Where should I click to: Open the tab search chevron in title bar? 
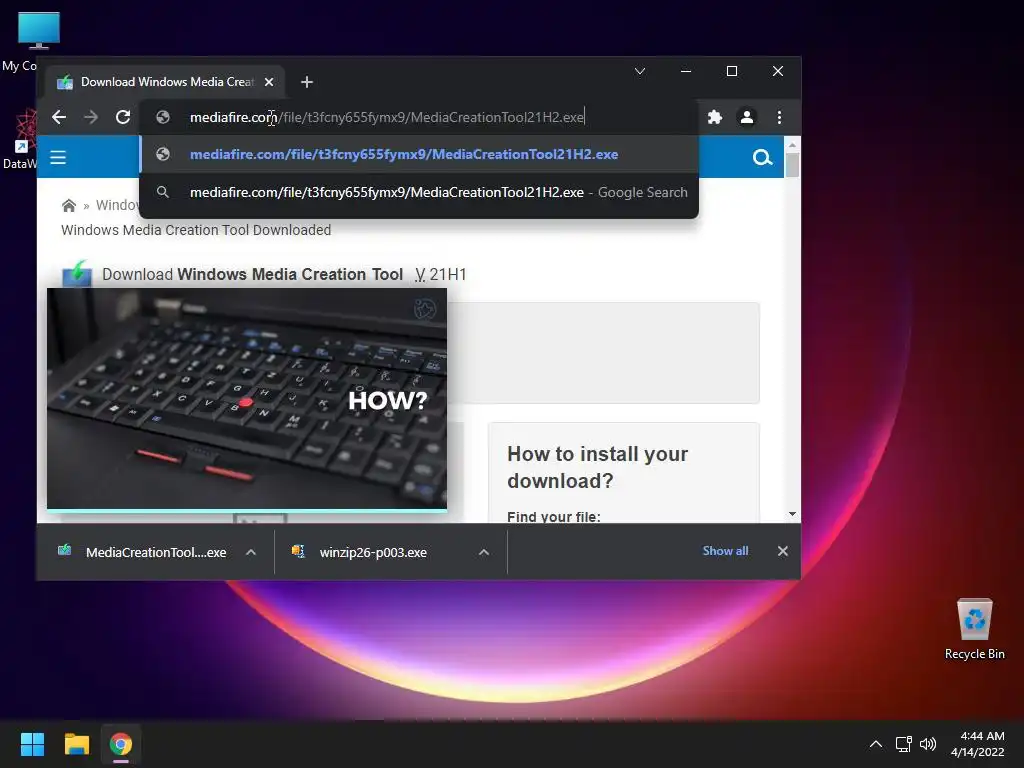pos(640,71)
